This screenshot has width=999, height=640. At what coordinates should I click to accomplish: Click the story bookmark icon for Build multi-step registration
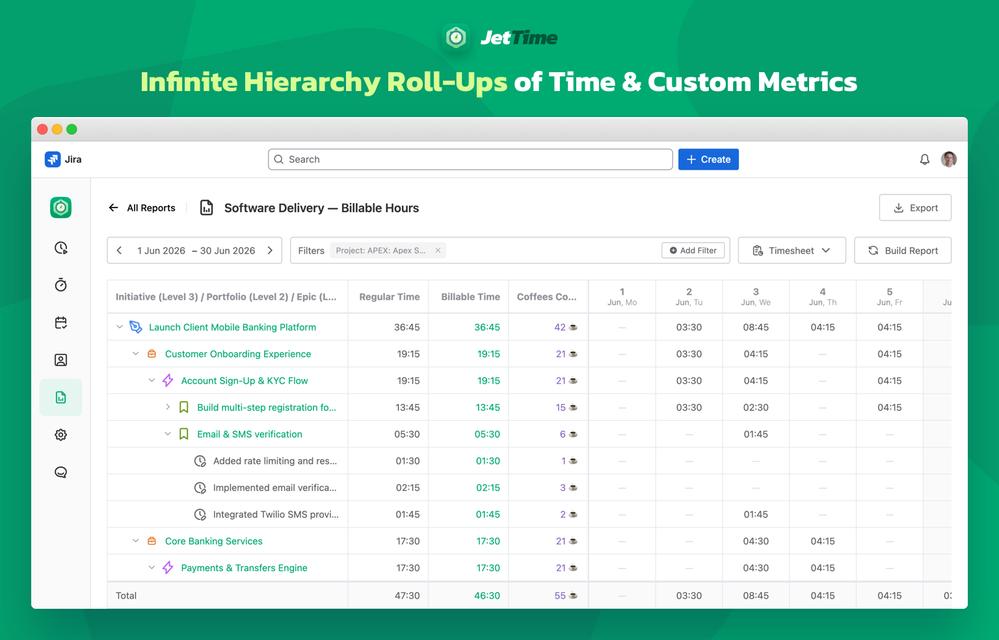183,407
